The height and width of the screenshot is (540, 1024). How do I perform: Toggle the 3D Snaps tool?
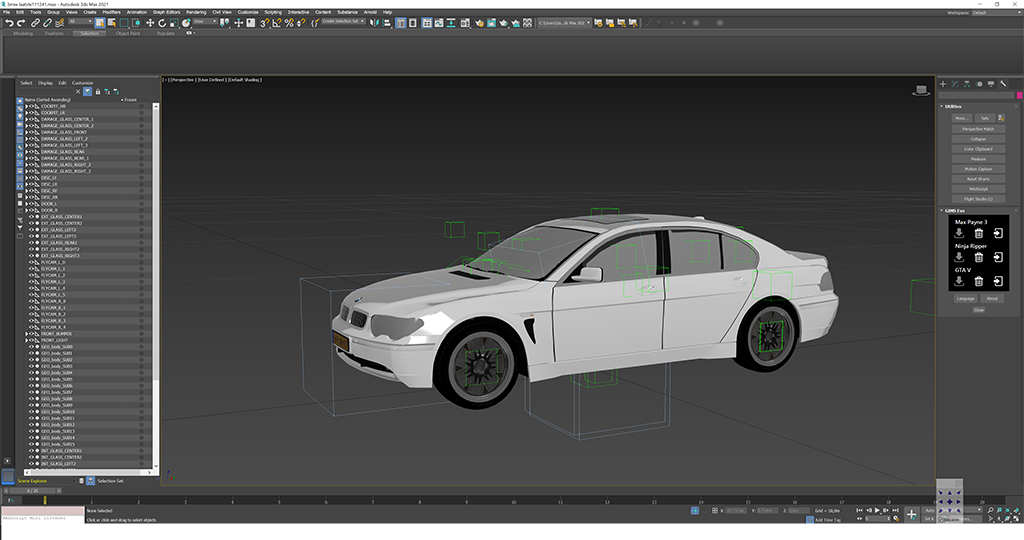264,23
